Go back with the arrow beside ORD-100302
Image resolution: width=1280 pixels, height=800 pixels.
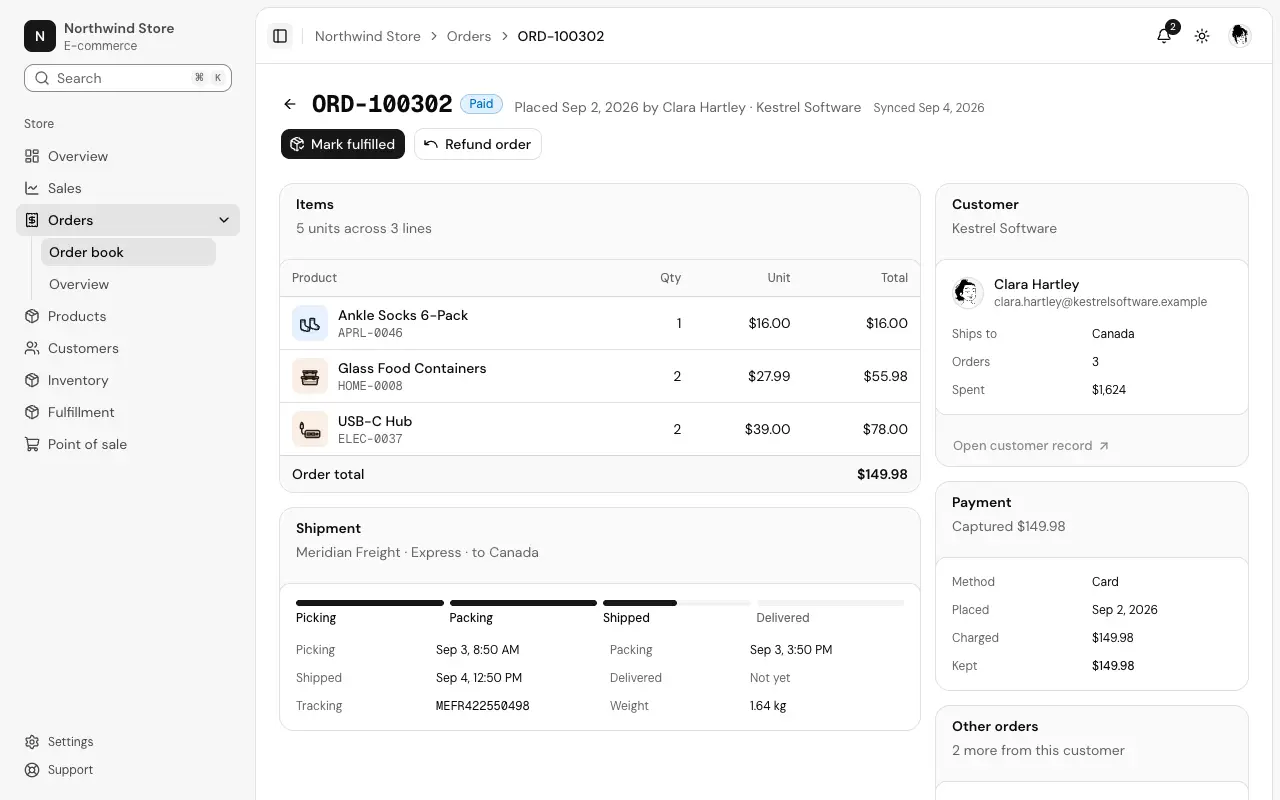click(x=290, y=104)
